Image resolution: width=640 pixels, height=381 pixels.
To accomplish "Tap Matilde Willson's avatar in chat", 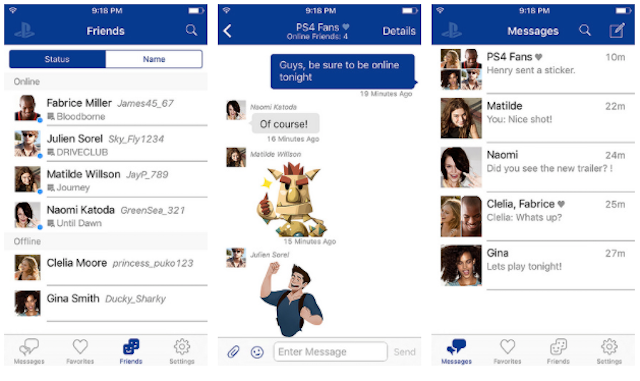I will click(236, 157).
